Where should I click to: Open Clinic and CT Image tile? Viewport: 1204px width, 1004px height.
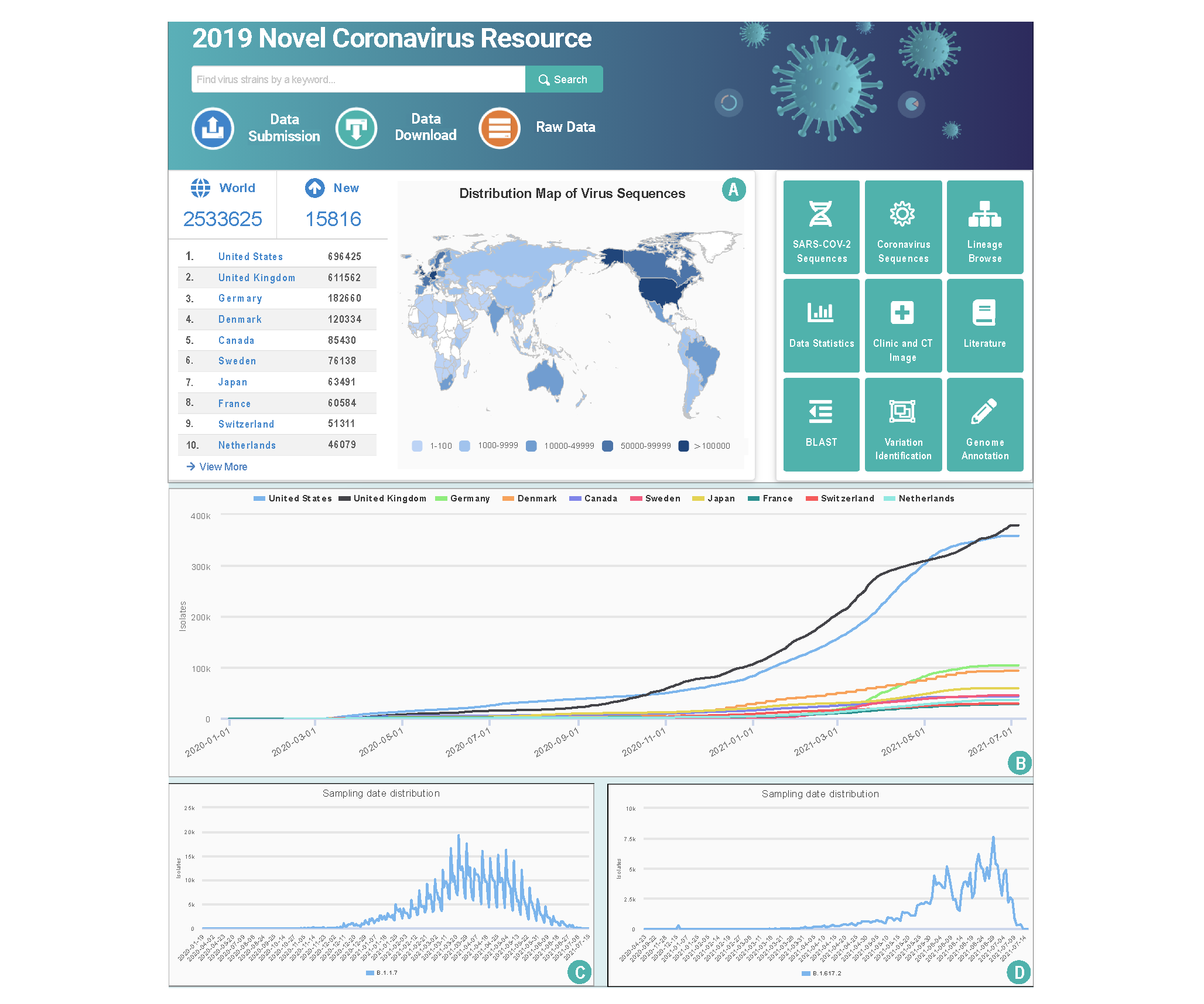coord(903,326)
